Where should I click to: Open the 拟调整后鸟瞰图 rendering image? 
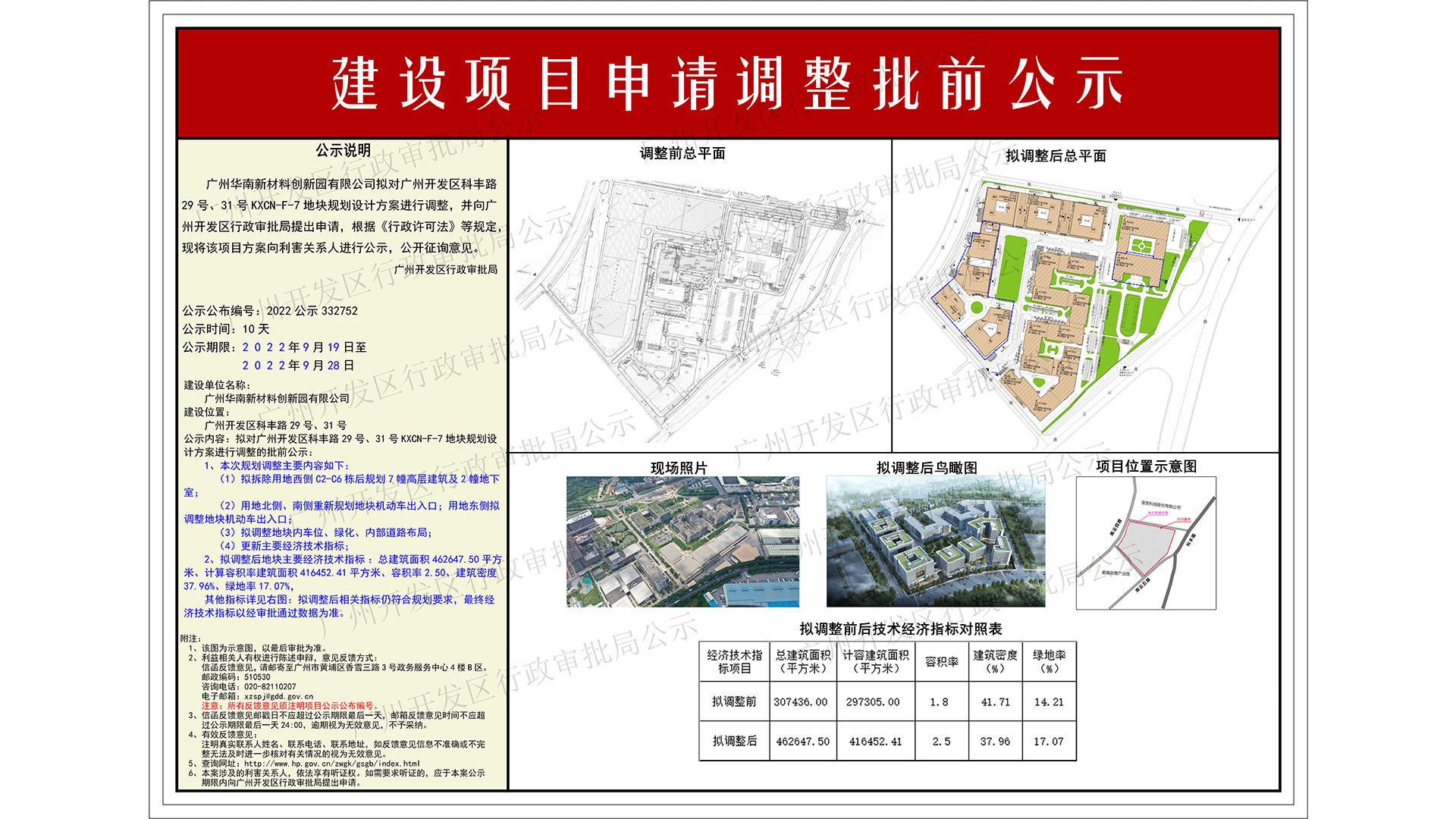(x=940, y=542)
